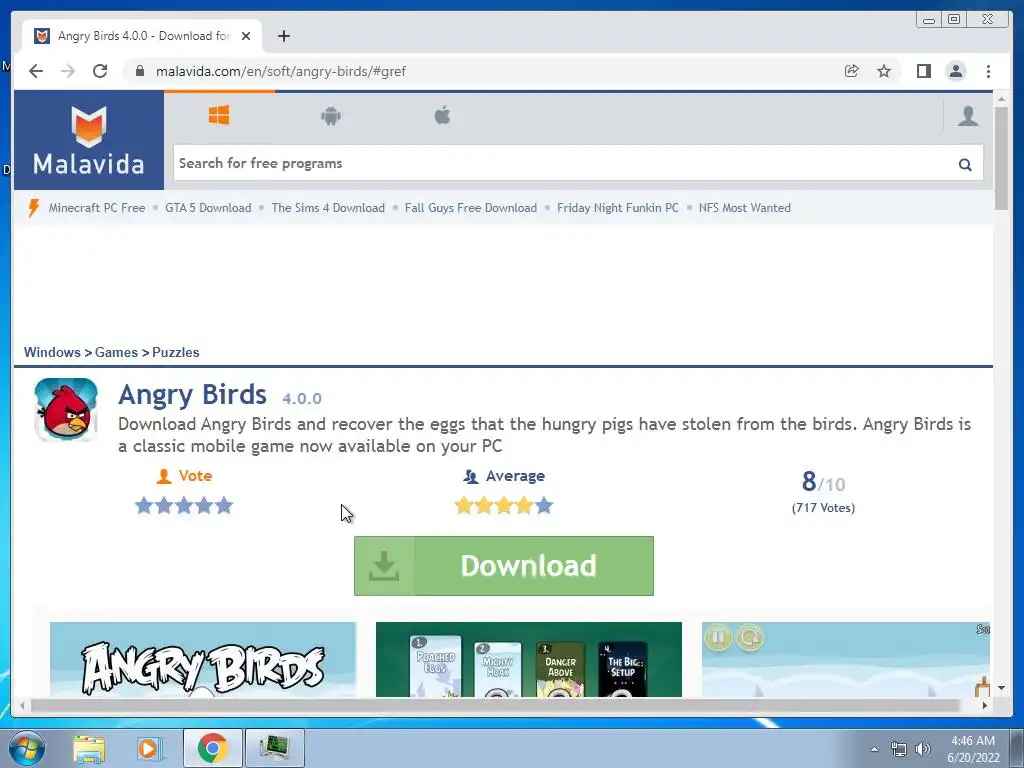Switch to the Android platform tab
The height and width of the screenshot is (768, 1024).
coord(331,116)
